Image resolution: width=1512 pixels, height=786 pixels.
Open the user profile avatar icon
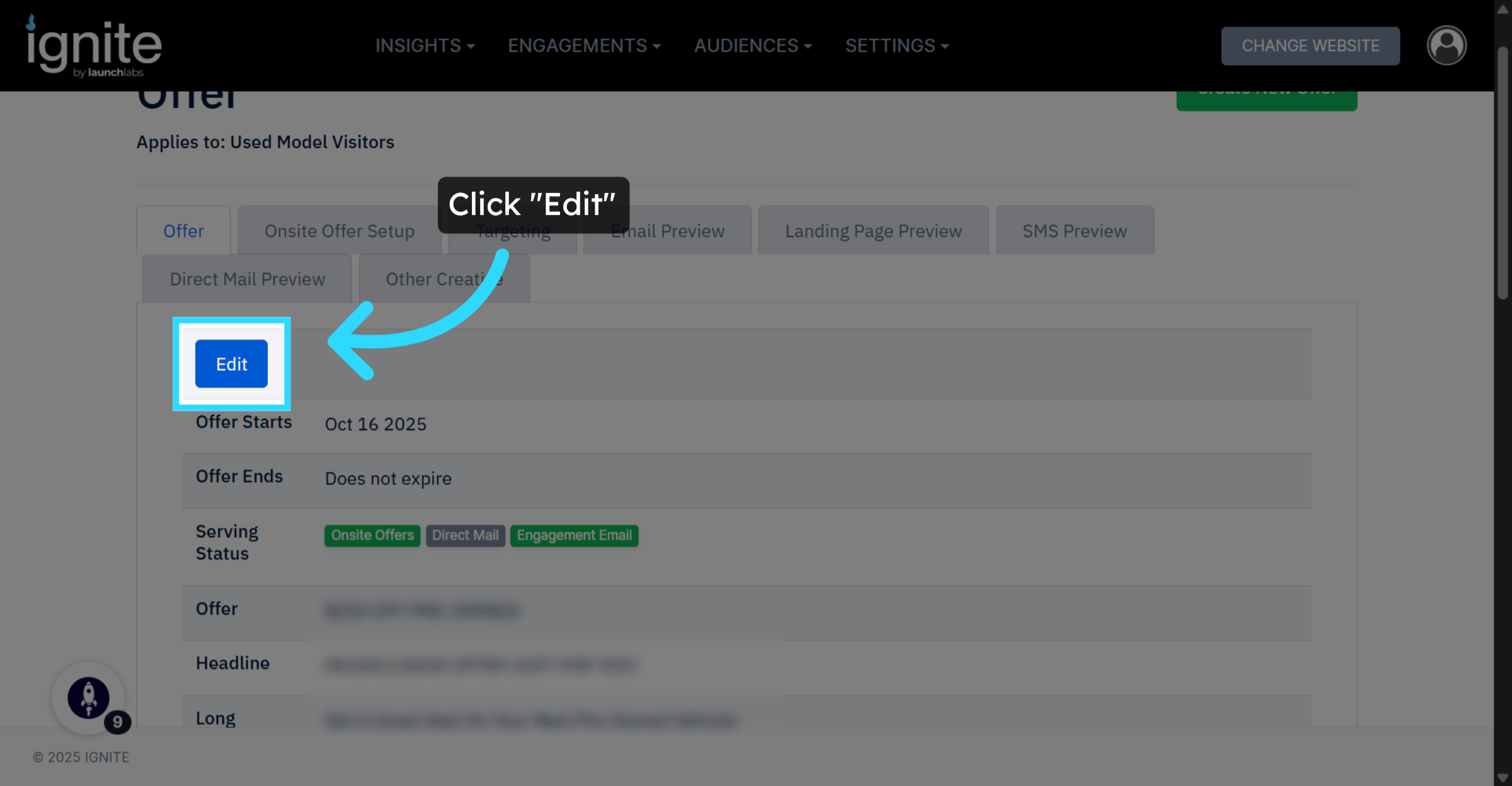pos(1446,45)
